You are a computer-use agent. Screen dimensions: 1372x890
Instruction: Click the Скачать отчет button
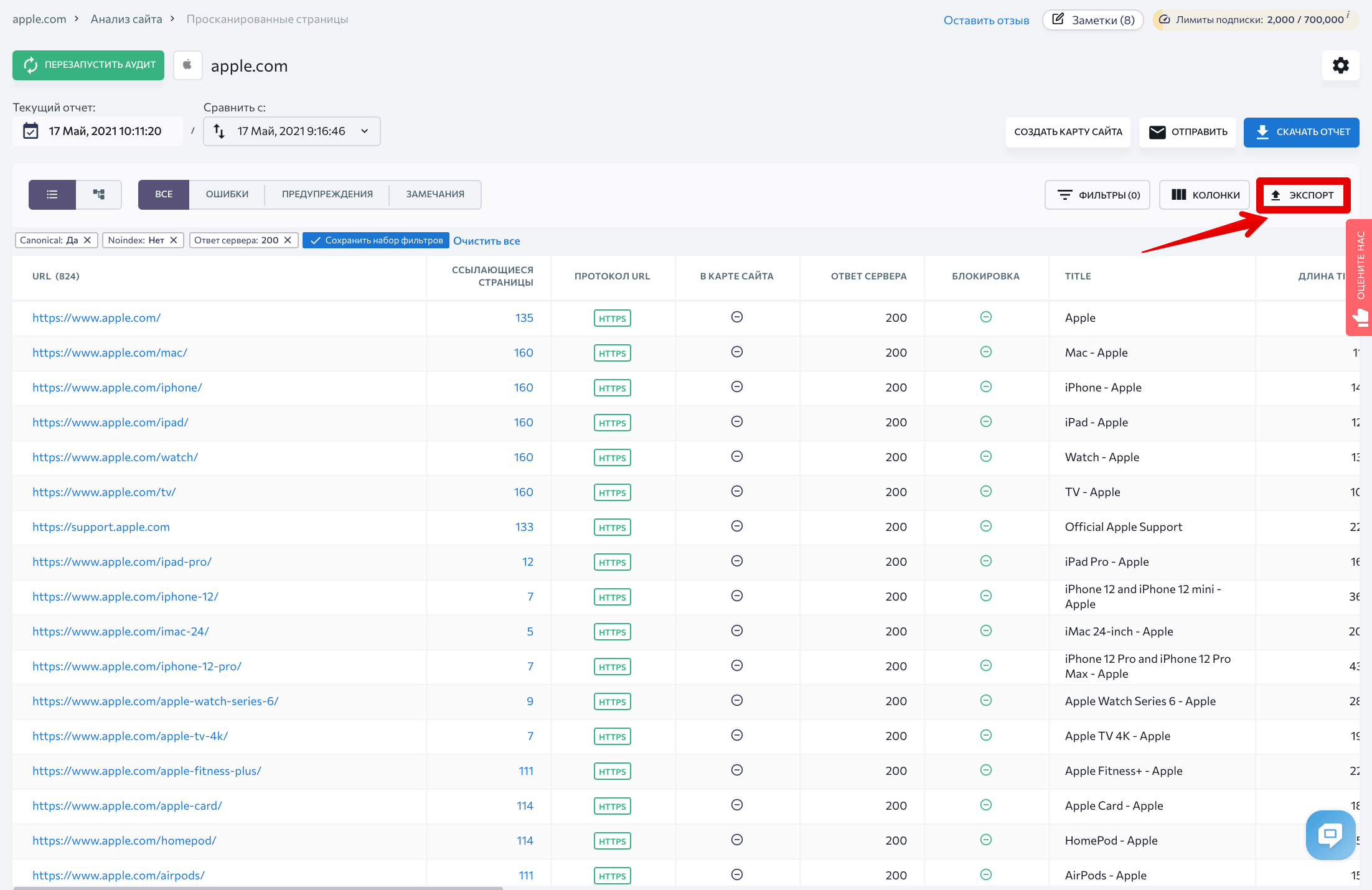pyautogui.click(x=1302, y=132)
